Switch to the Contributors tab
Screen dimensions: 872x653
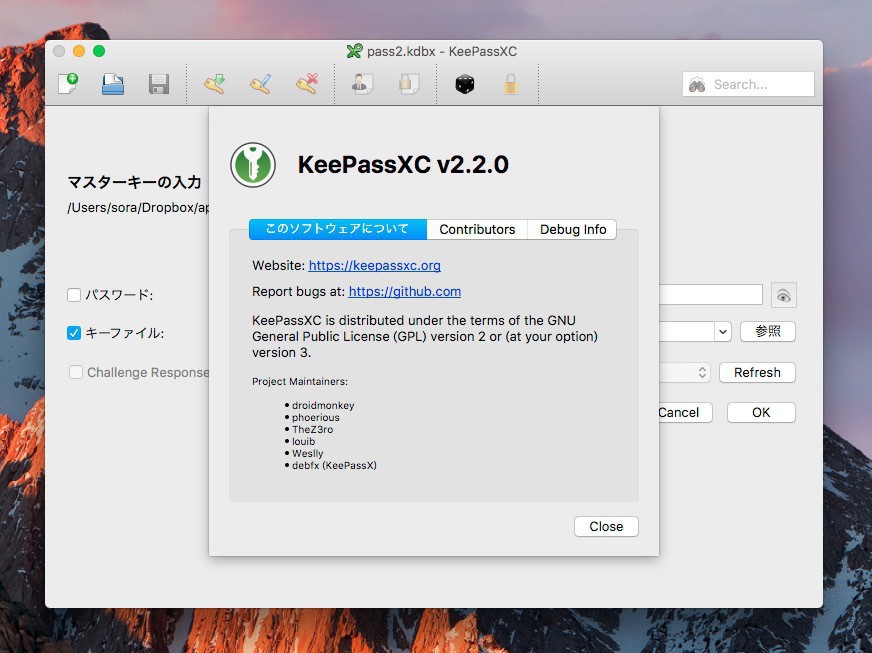point(477,229)
